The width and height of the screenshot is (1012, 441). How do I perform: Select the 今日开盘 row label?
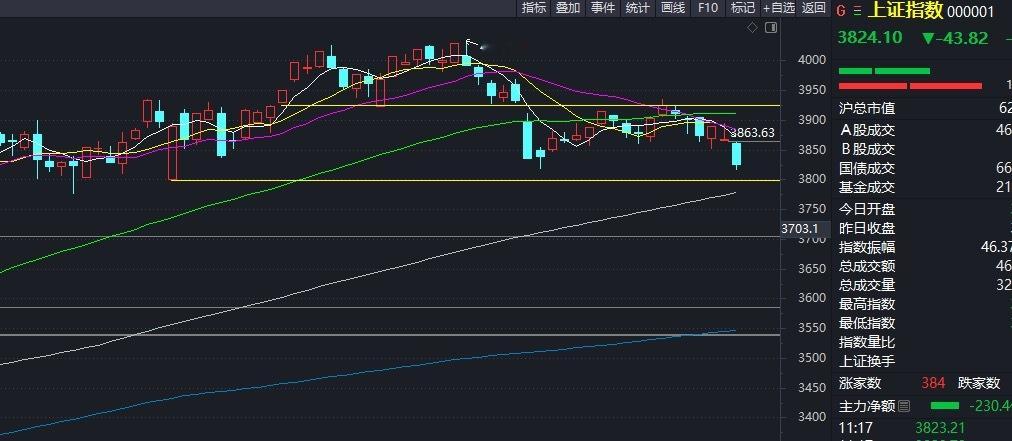pyautogui.click(x=867, y=209)
